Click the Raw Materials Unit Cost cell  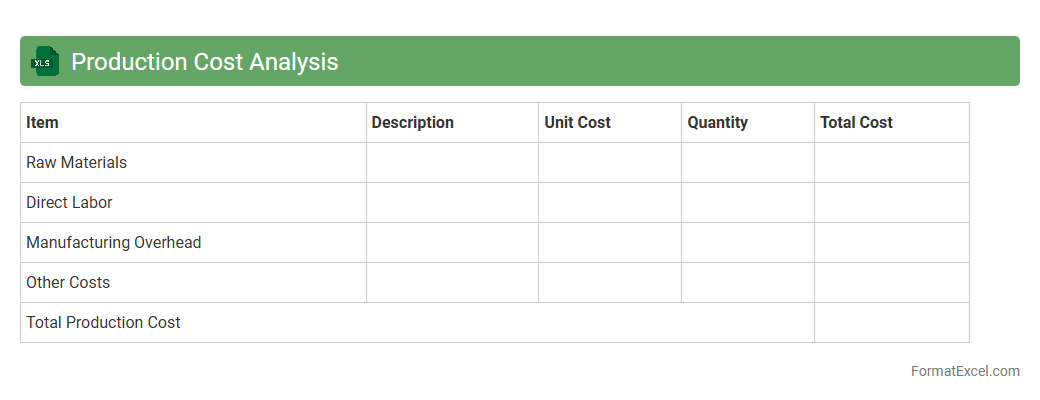pyautogui.click(x=610, y=162)
